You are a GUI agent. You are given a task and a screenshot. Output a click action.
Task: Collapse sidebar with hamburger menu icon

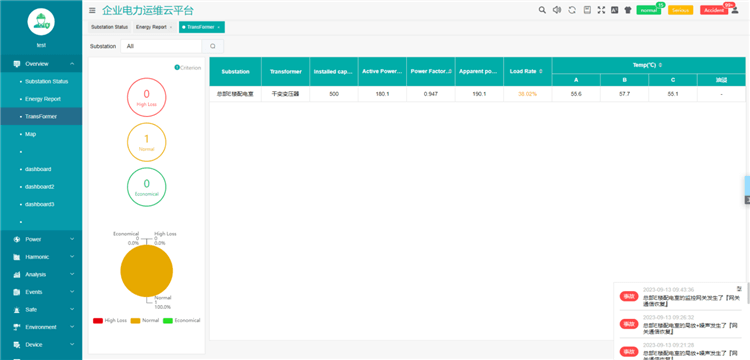point(92,11)
